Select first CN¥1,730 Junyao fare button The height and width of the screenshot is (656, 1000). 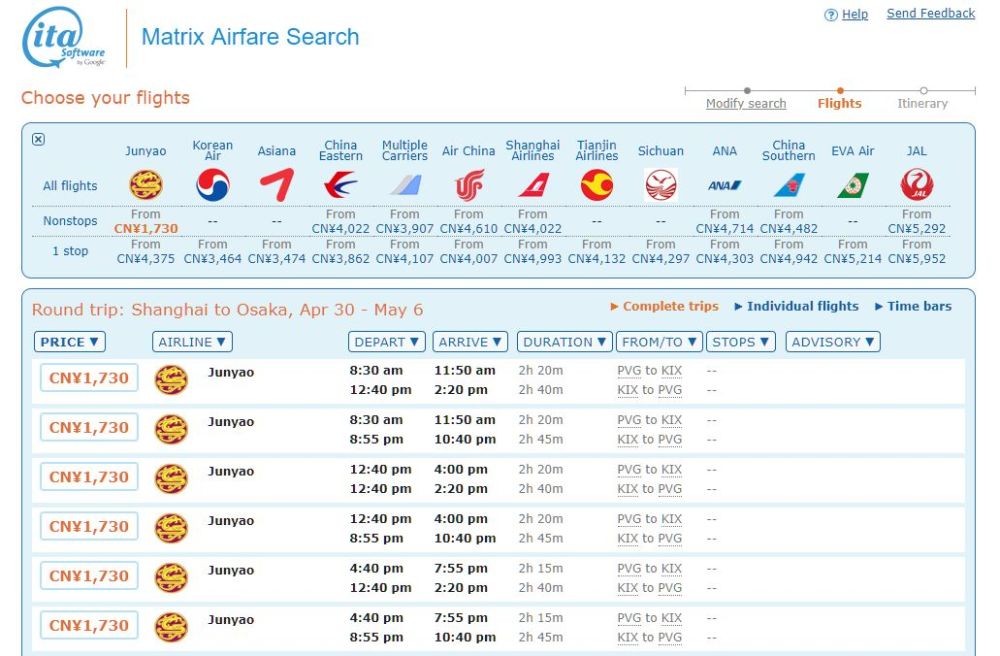click(89, 378)
